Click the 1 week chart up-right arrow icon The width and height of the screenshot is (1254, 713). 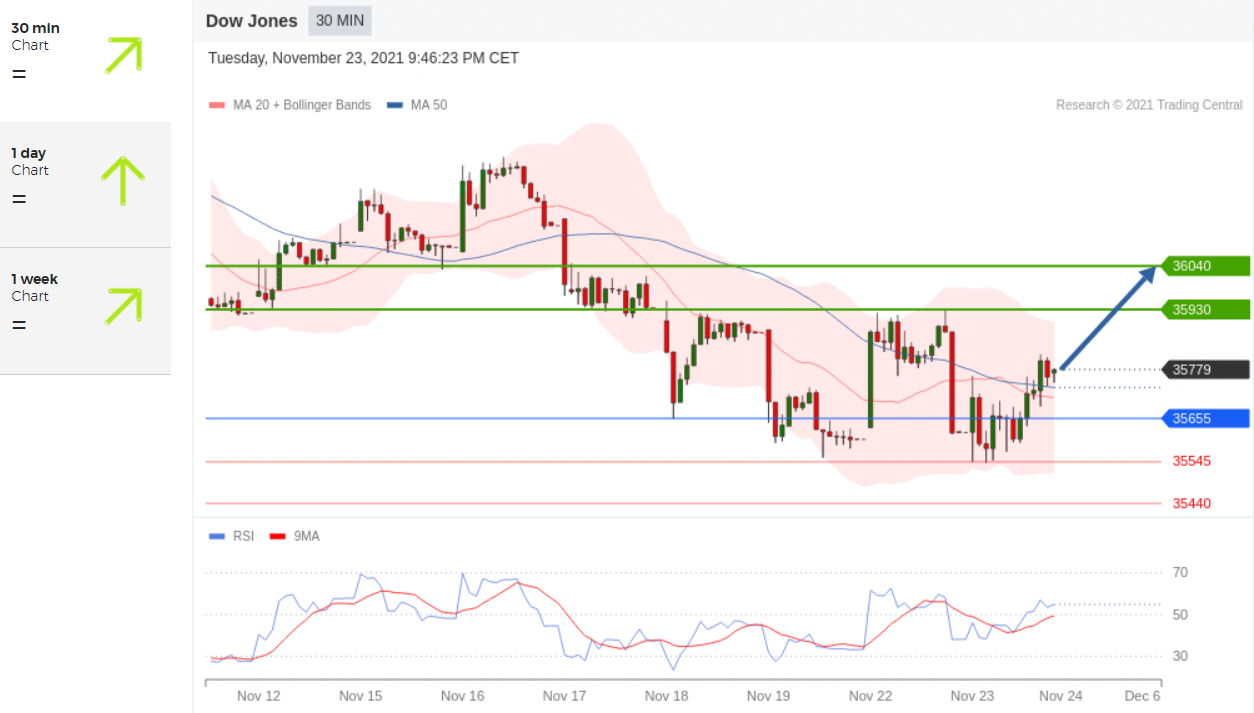tap(123, 306)
